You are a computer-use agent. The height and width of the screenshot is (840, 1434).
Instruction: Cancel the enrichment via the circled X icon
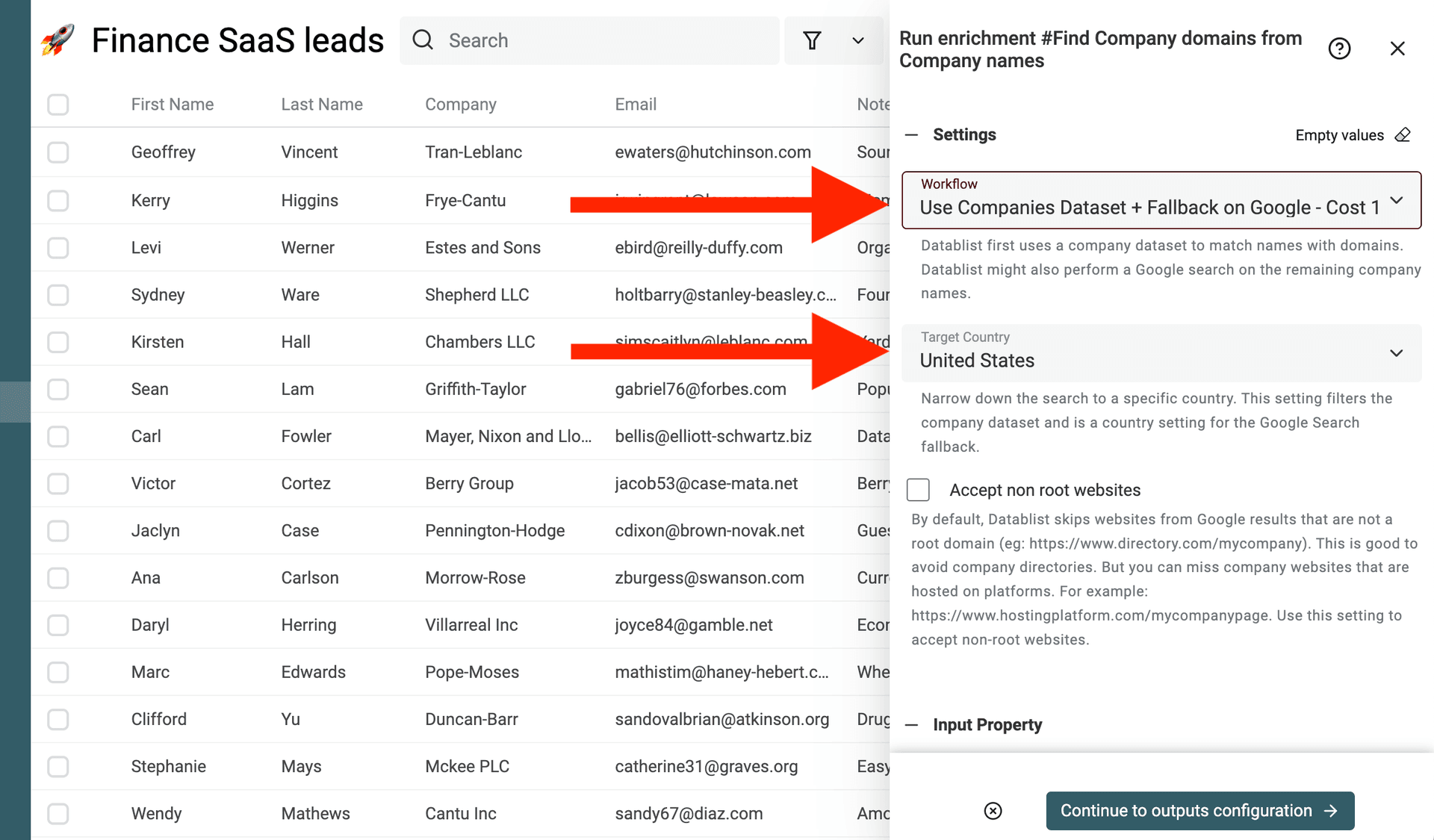click(x=992, y=811)
